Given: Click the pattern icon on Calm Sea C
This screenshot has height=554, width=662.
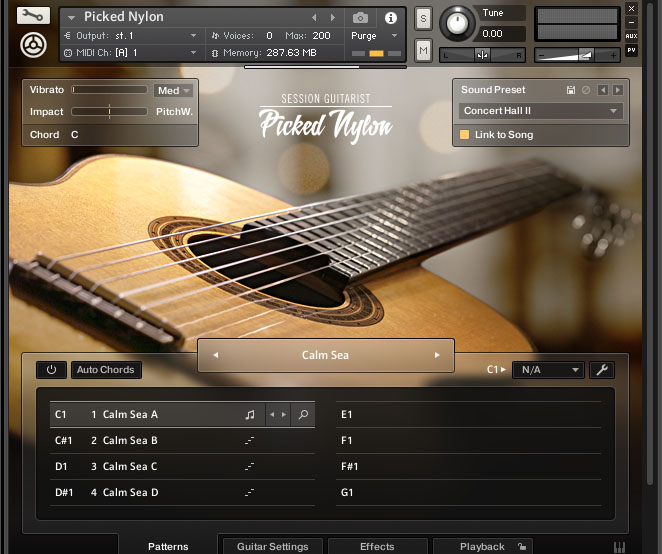Looking at the screenshot, I should (250, 467).
